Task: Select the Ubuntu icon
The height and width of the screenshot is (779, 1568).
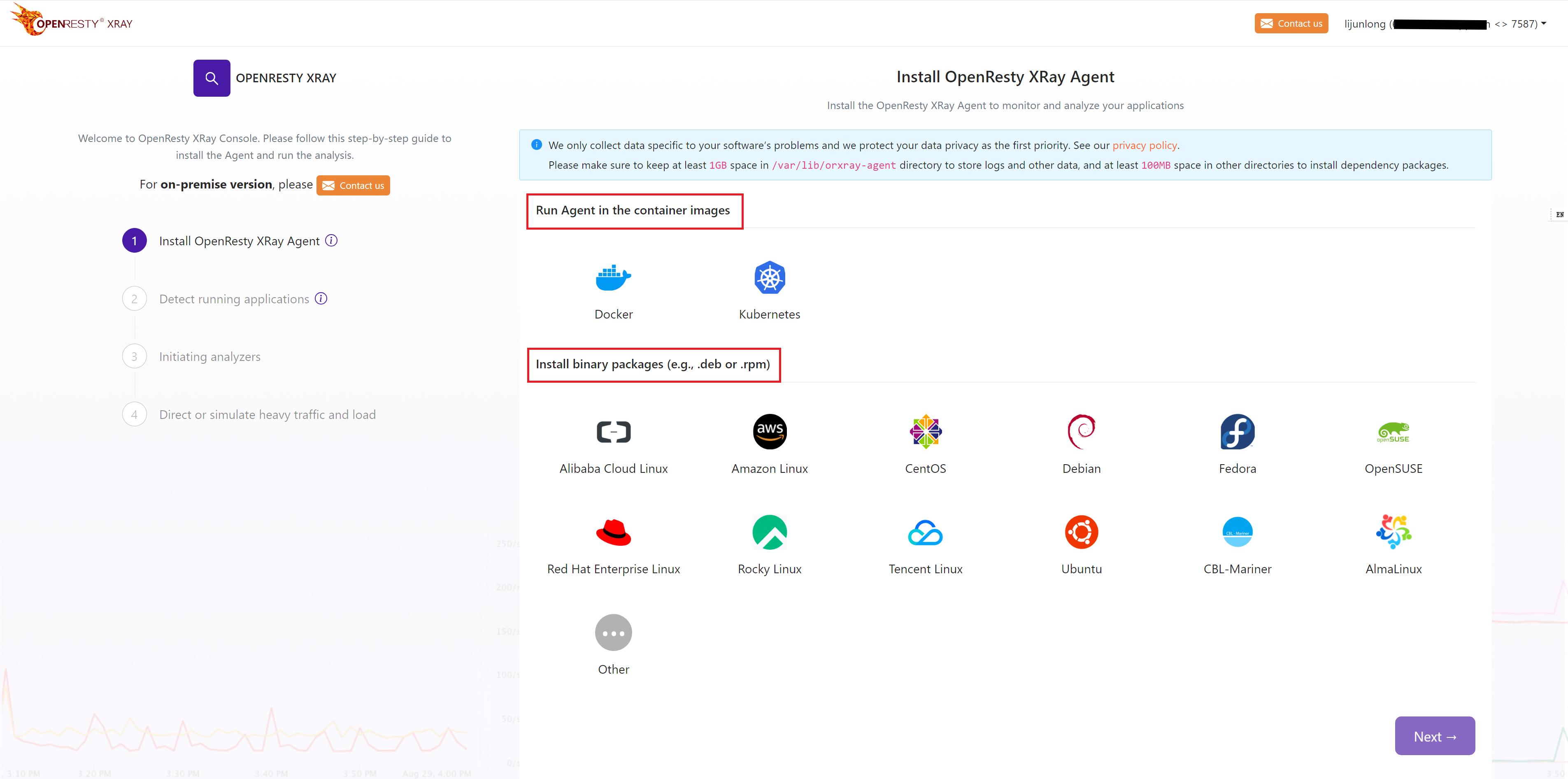Action: point(1081,533)
